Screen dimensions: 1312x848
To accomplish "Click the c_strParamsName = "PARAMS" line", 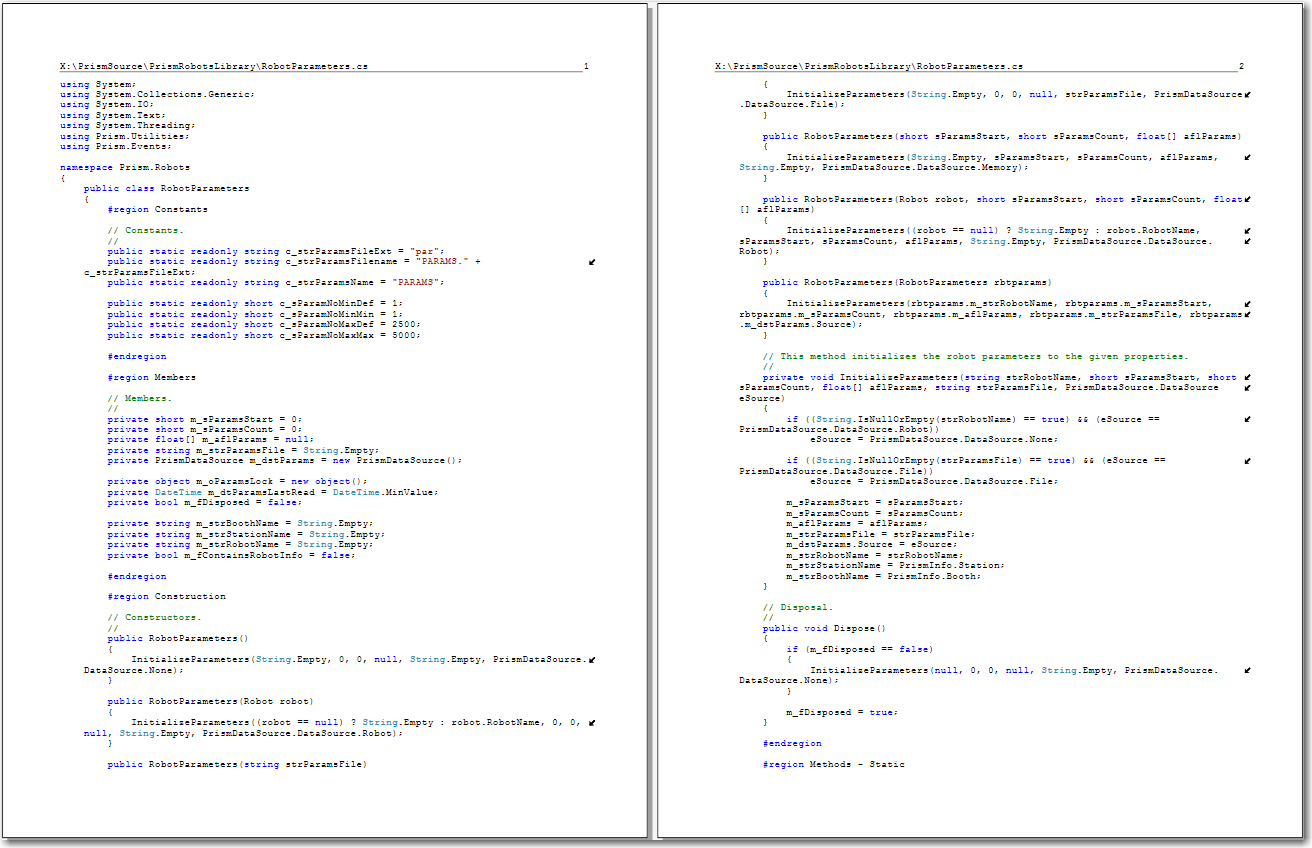I will (x=276, y=282).
